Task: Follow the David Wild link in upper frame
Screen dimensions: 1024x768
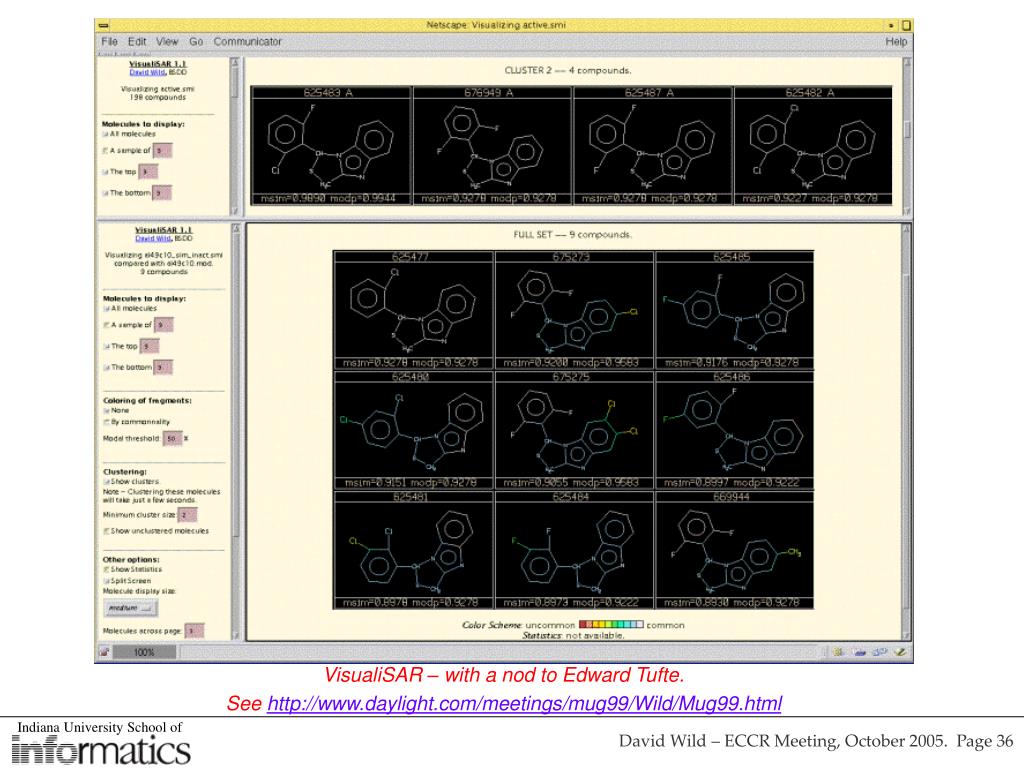Action: click(148, 72)
